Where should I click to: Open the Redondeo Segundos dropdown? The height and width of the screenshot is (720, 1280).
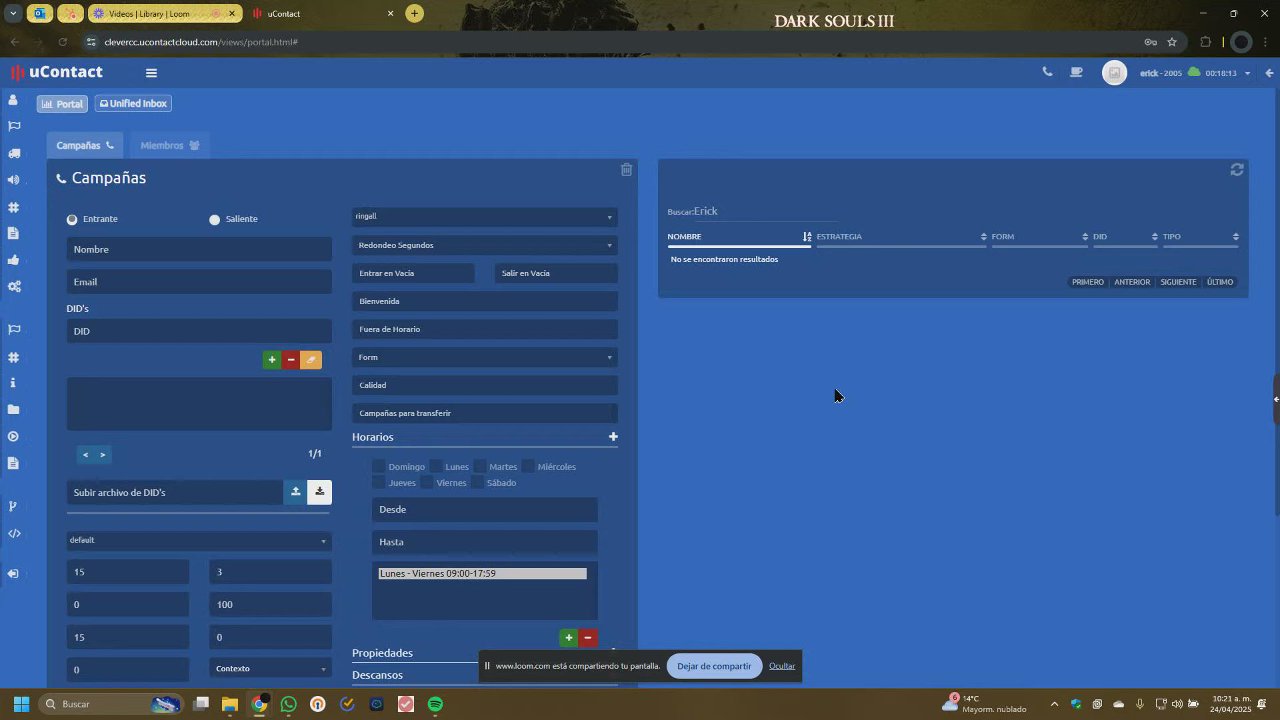(x=485, y=245)
